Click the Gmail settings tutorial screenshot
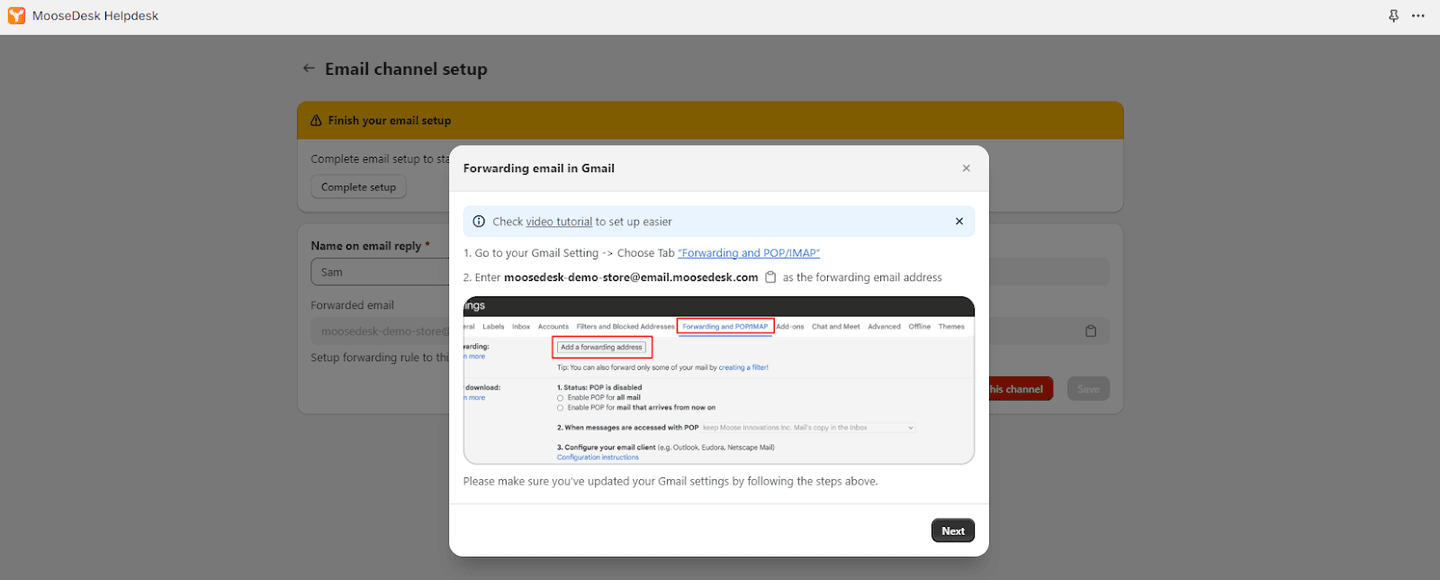The height and width of the screenshot is (580, 1440). [719, 380]
